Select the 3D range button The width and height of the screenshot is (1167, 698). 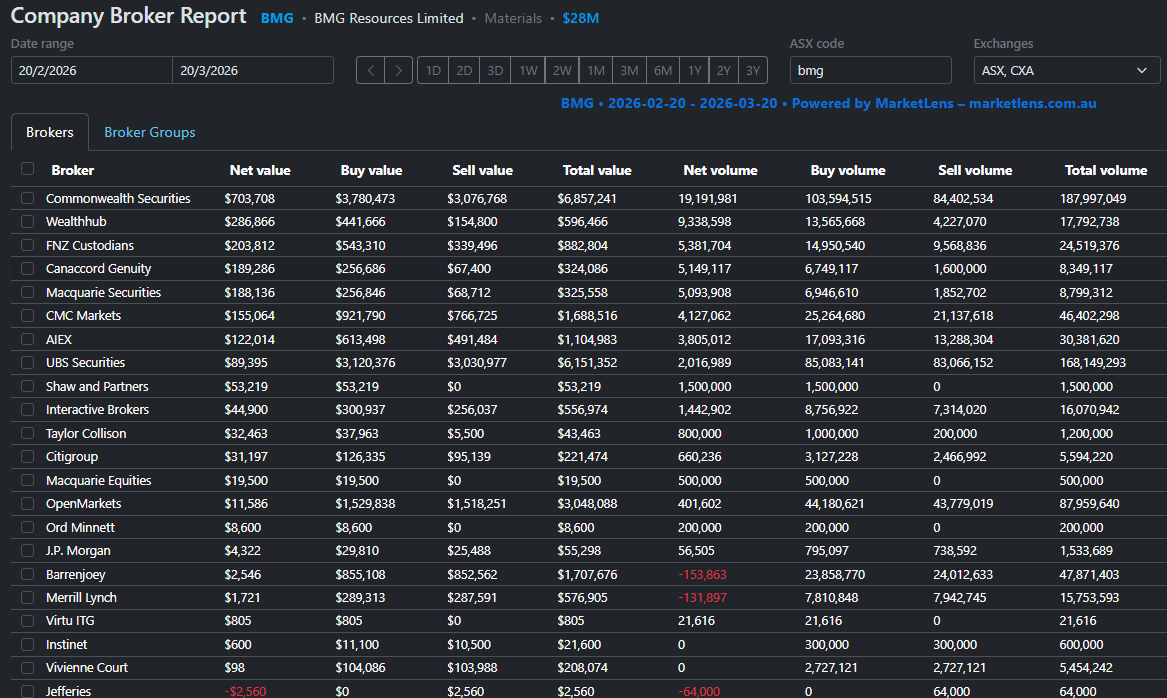click(x=495, y=71)
